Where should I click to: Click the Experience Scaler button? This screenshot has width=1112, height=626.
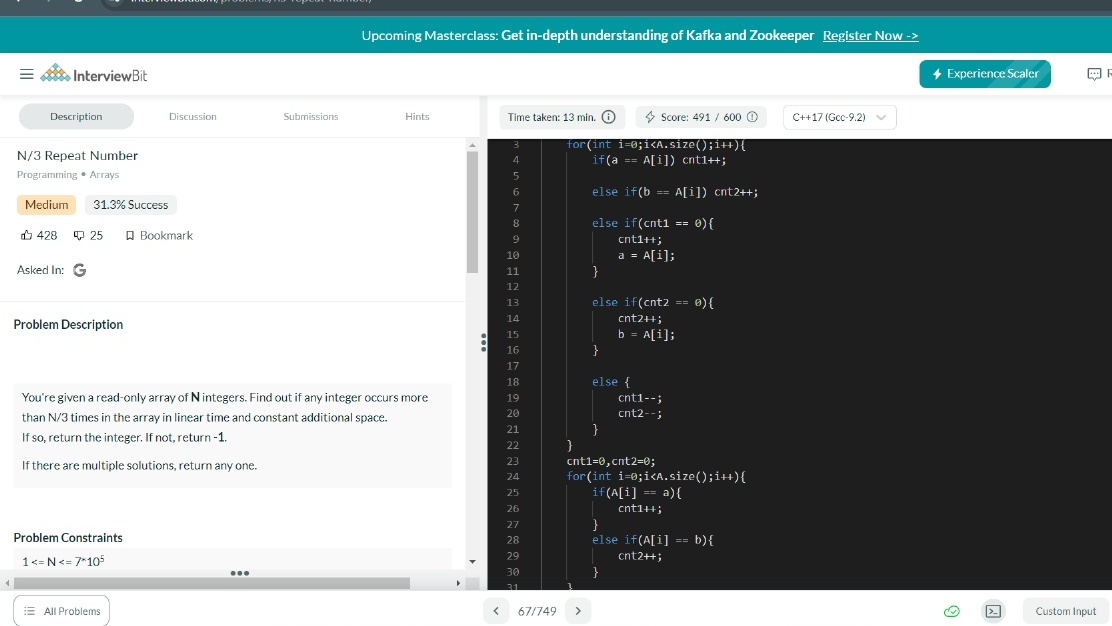[x=985, y=73]
